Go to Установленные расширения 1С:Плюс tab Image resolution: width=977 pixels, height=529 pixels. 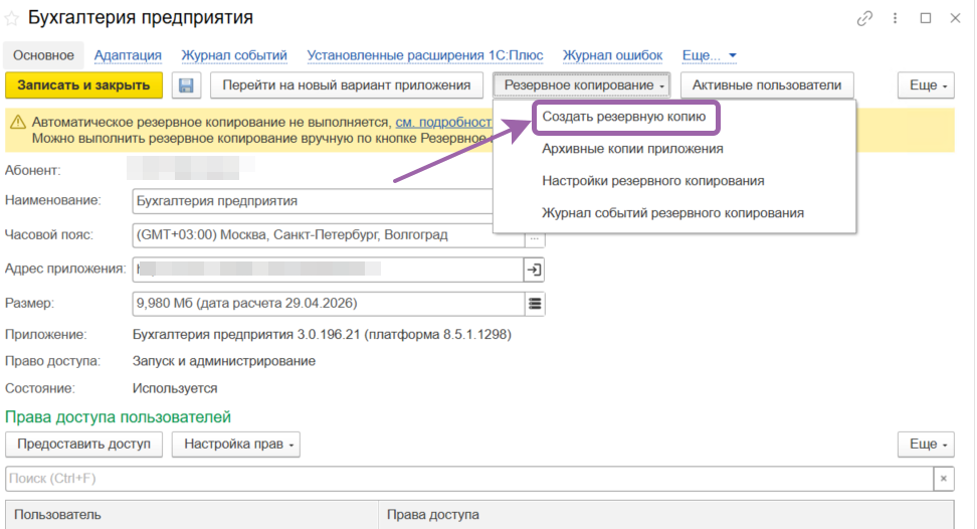425,55
